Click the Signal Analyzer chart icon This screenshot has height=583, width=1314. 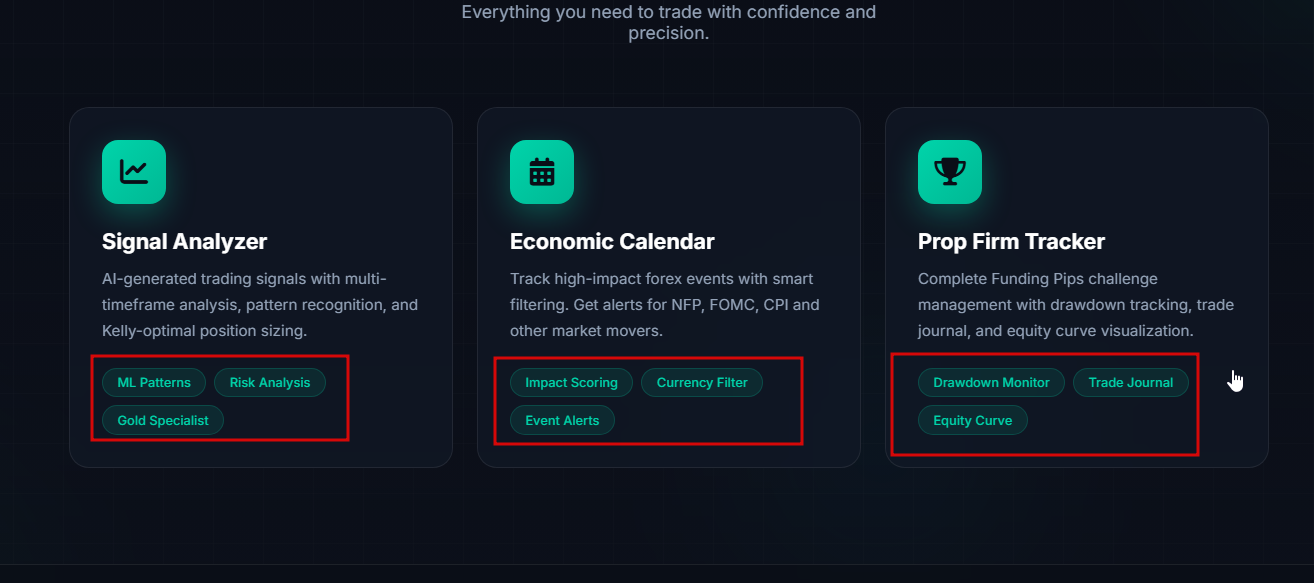pyautogui.click(x=134, y=172)
